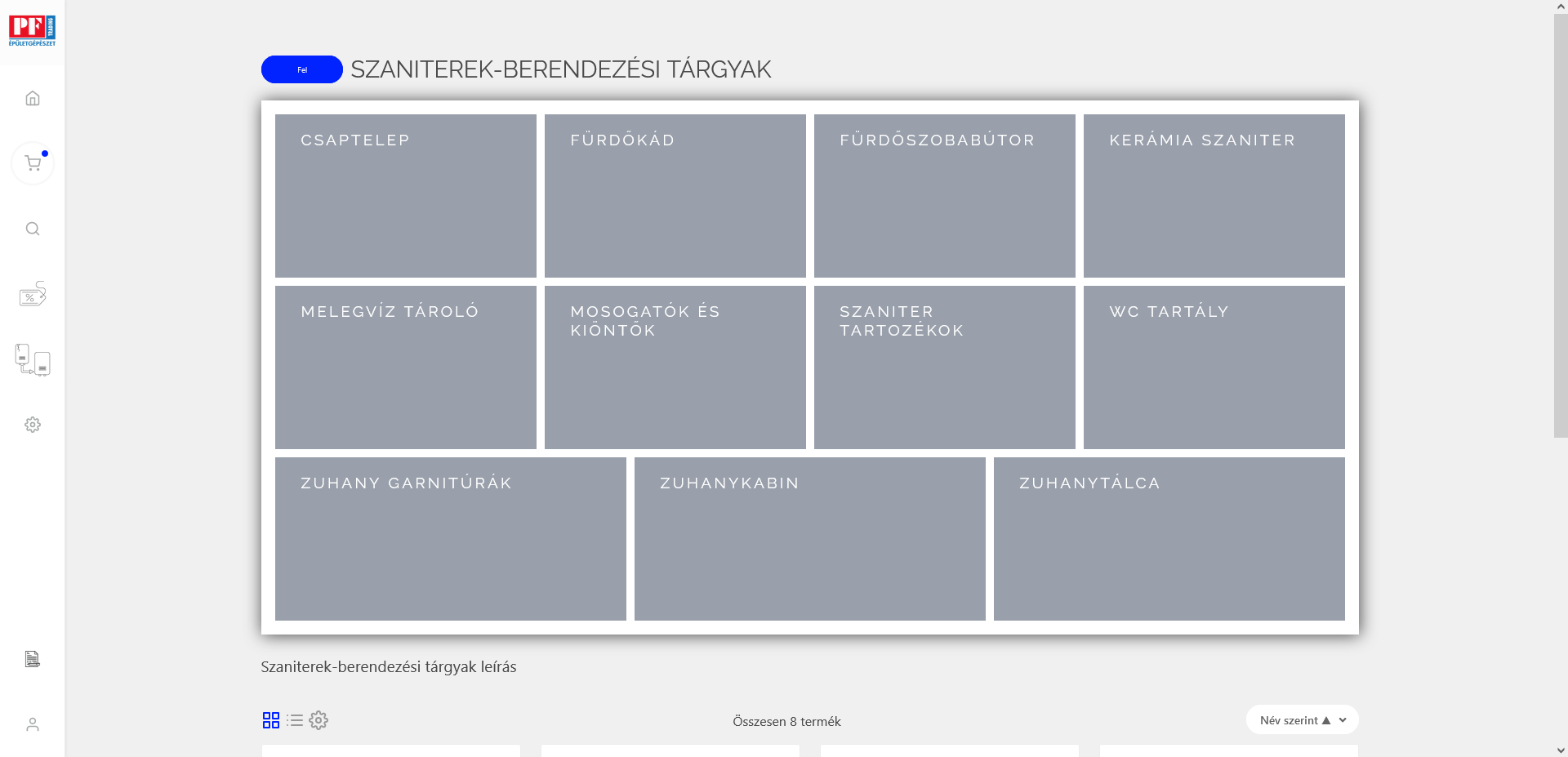1568x757 pixels.
Task: Open product list display settings gear
Action: coord(318,720)
